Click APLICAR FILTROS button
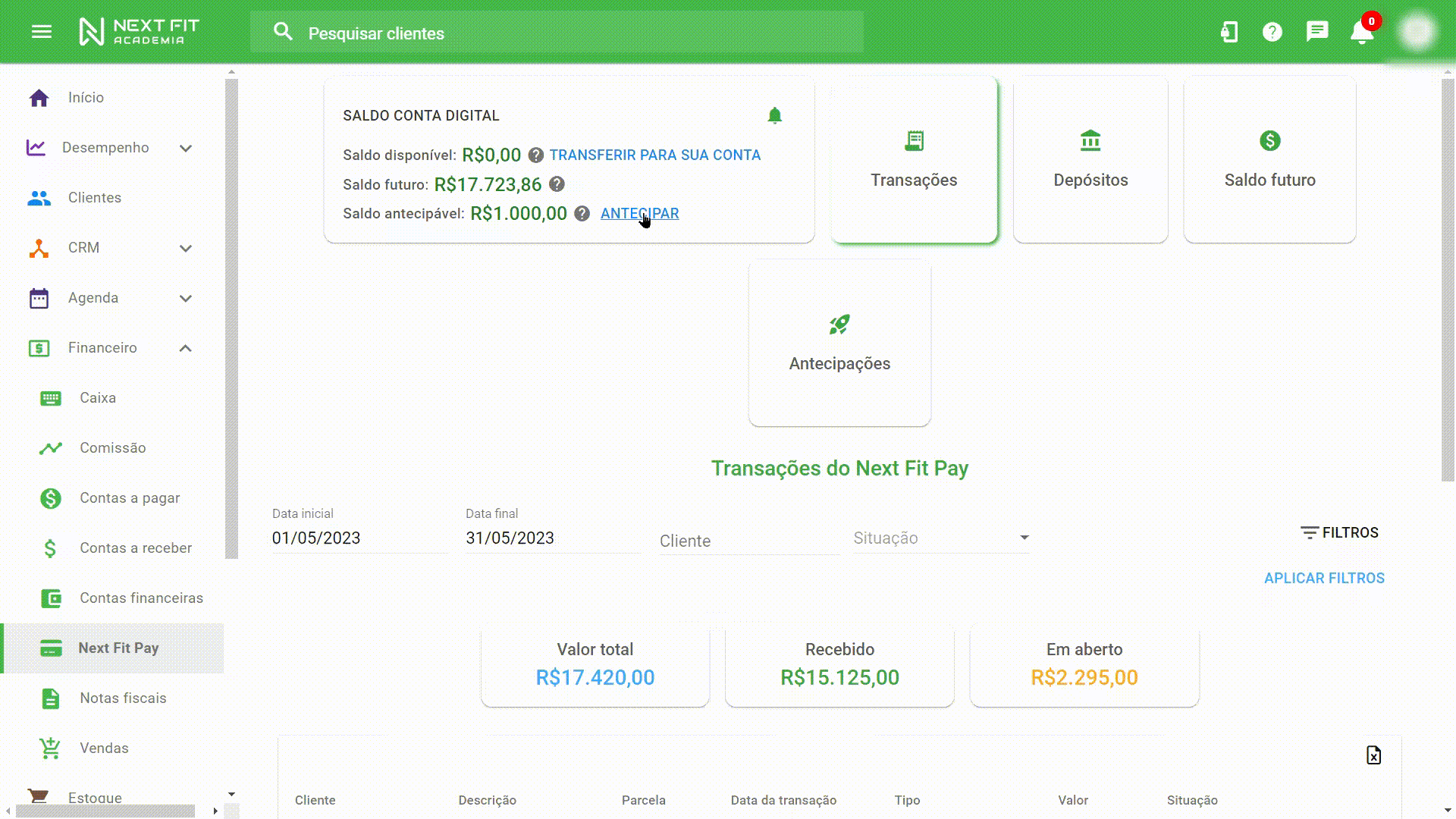This screenshot has height=819, width=1456. [1323, 578]
